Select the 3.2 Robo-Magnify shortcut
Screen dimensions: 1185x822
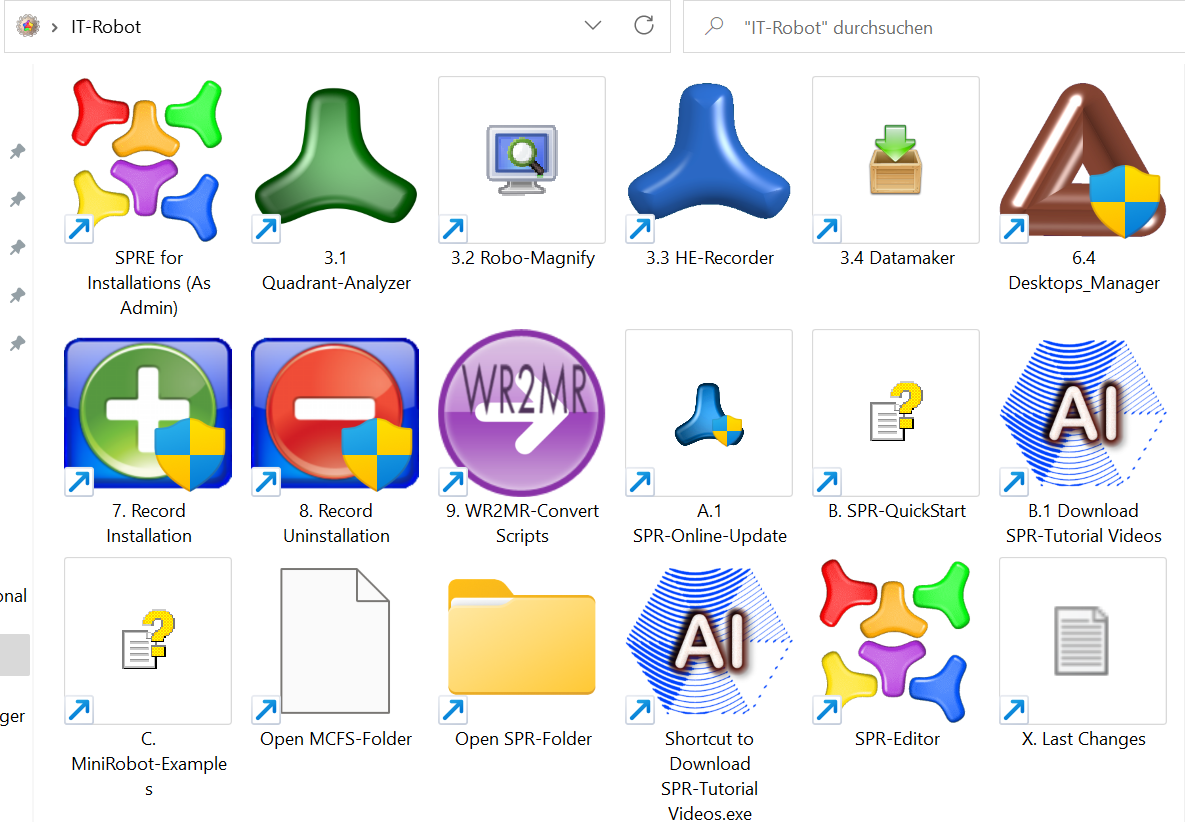pyautogui.click(x=522, y=160)
